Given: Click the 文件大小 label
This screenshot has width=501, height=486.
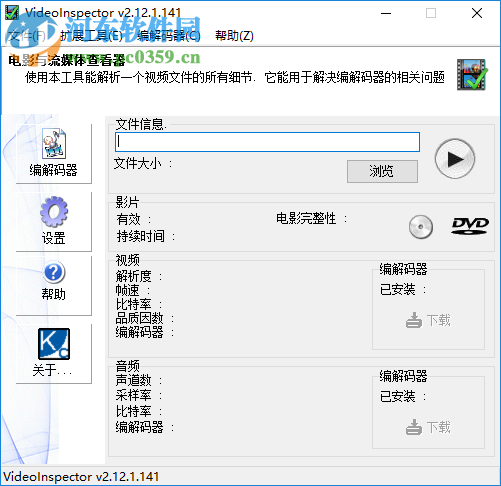Looking at the screenshot, I should pos(143,163).
